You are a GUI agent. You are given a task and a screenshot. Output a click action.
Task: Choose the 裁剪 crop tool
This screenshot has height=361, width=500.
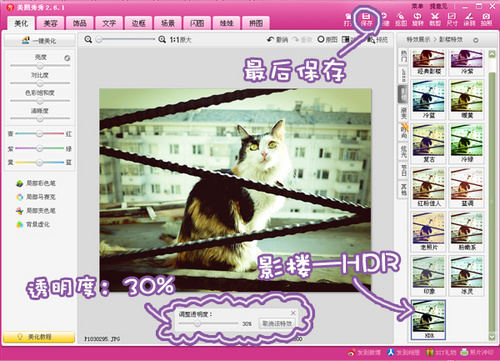[x=435, y=20]
